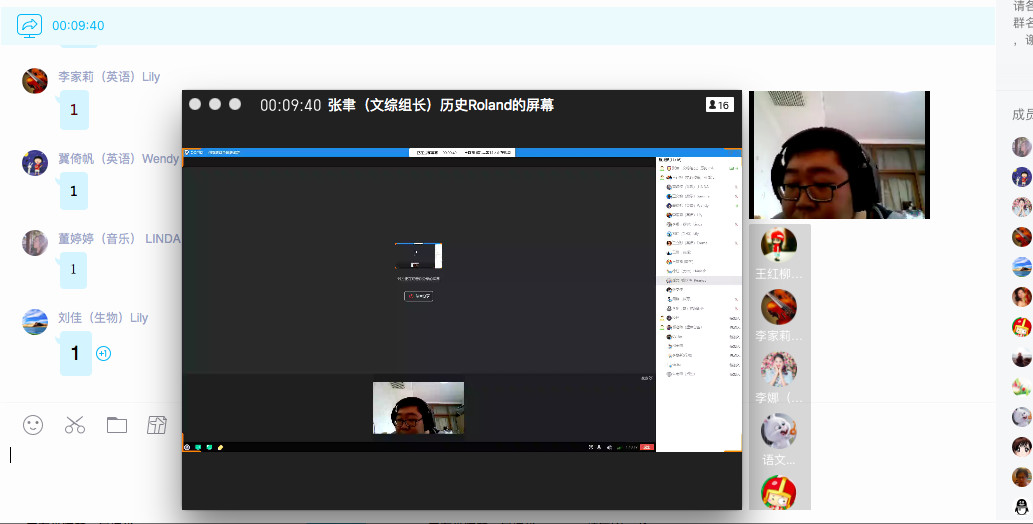Click the presenter's large webcam video
This screenshot has height=524, width=1033.
click(x=838, y=155)
